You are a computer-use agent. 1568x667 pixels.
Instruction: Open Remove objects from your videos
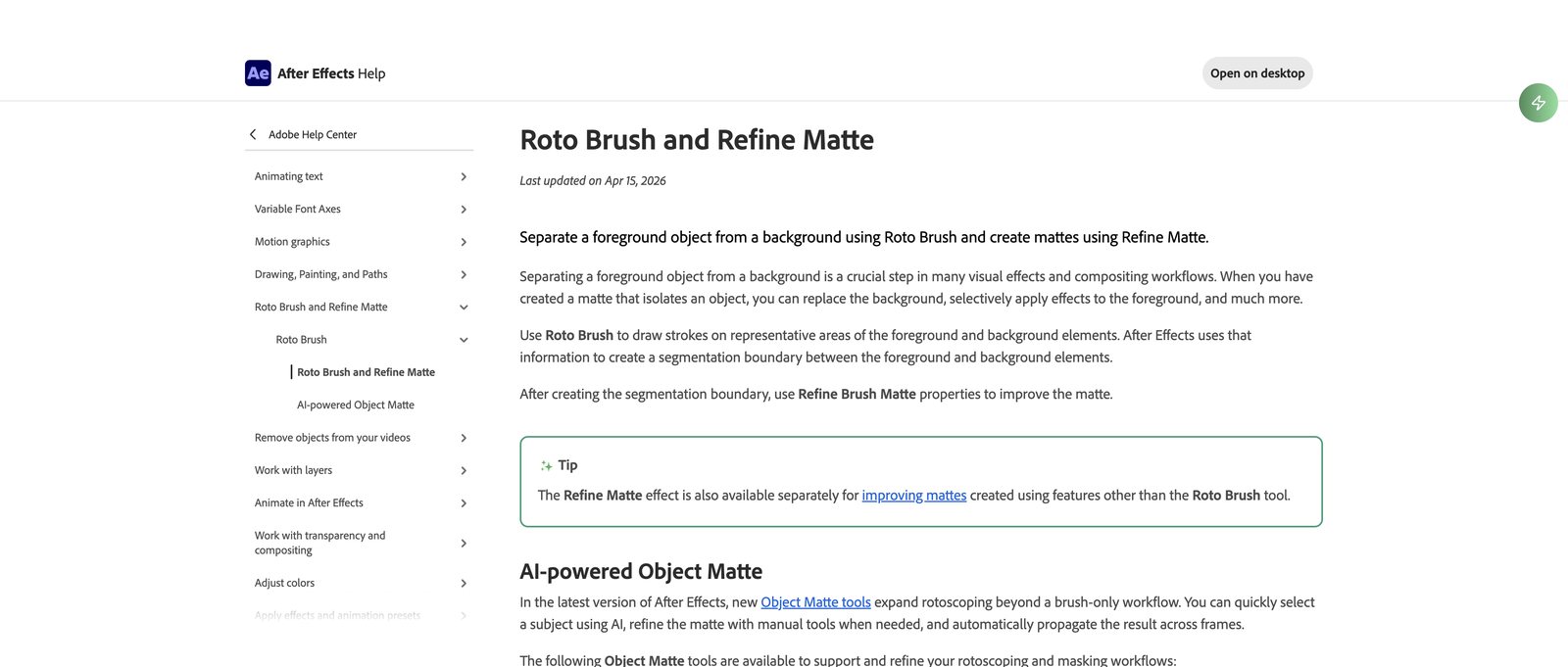click(x=332, y=438)
